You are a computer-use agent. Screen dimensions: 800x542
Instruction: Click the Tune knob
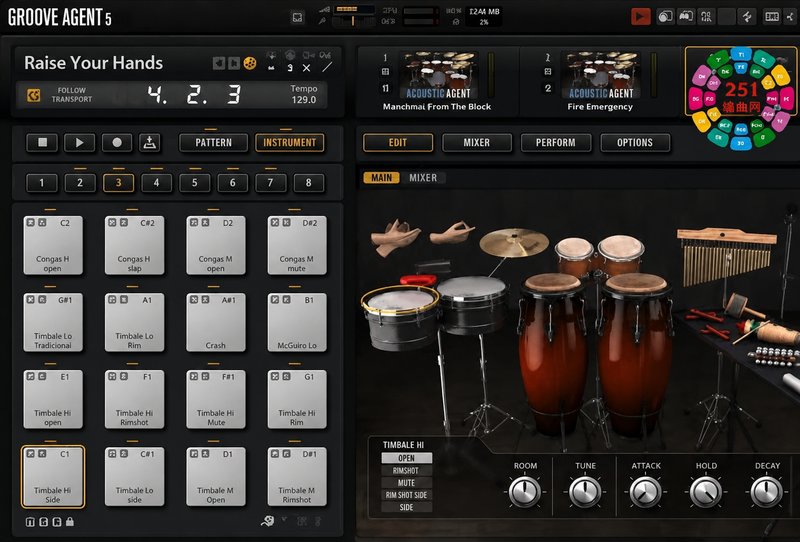(x=585, y=491)
